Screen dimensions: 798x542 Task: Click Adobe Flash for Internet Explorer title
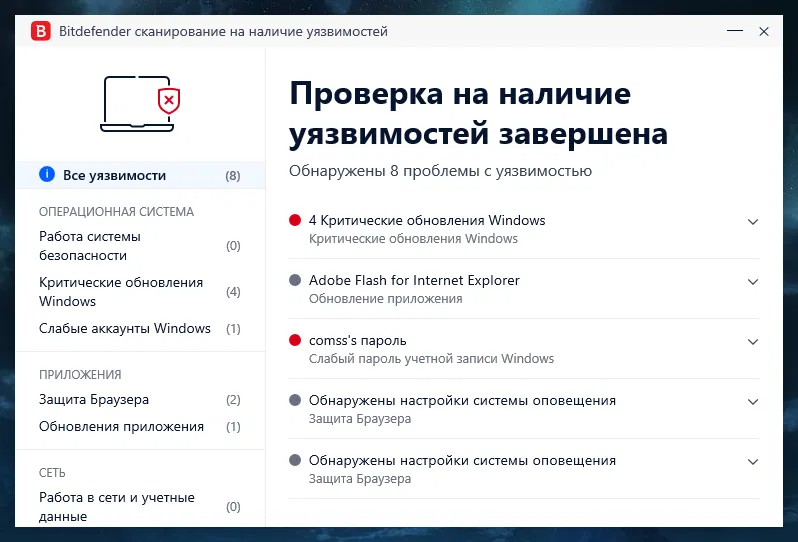coord(414,280)
